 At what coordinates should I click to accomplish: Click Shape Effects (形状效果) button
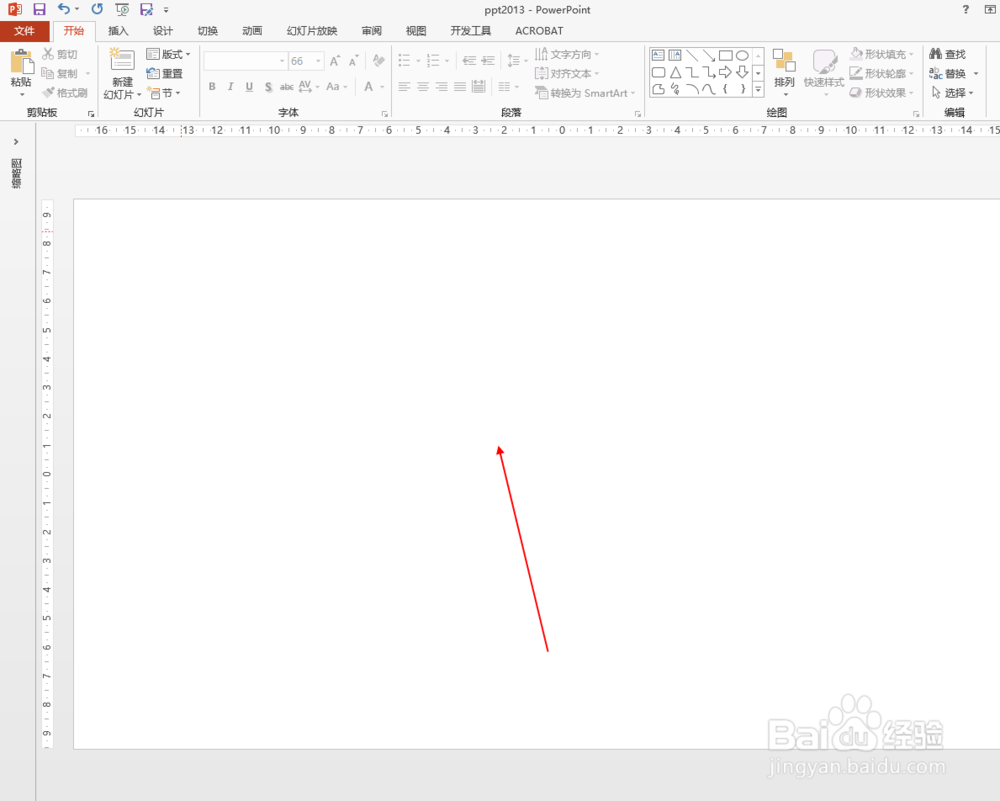coord(882,92)
